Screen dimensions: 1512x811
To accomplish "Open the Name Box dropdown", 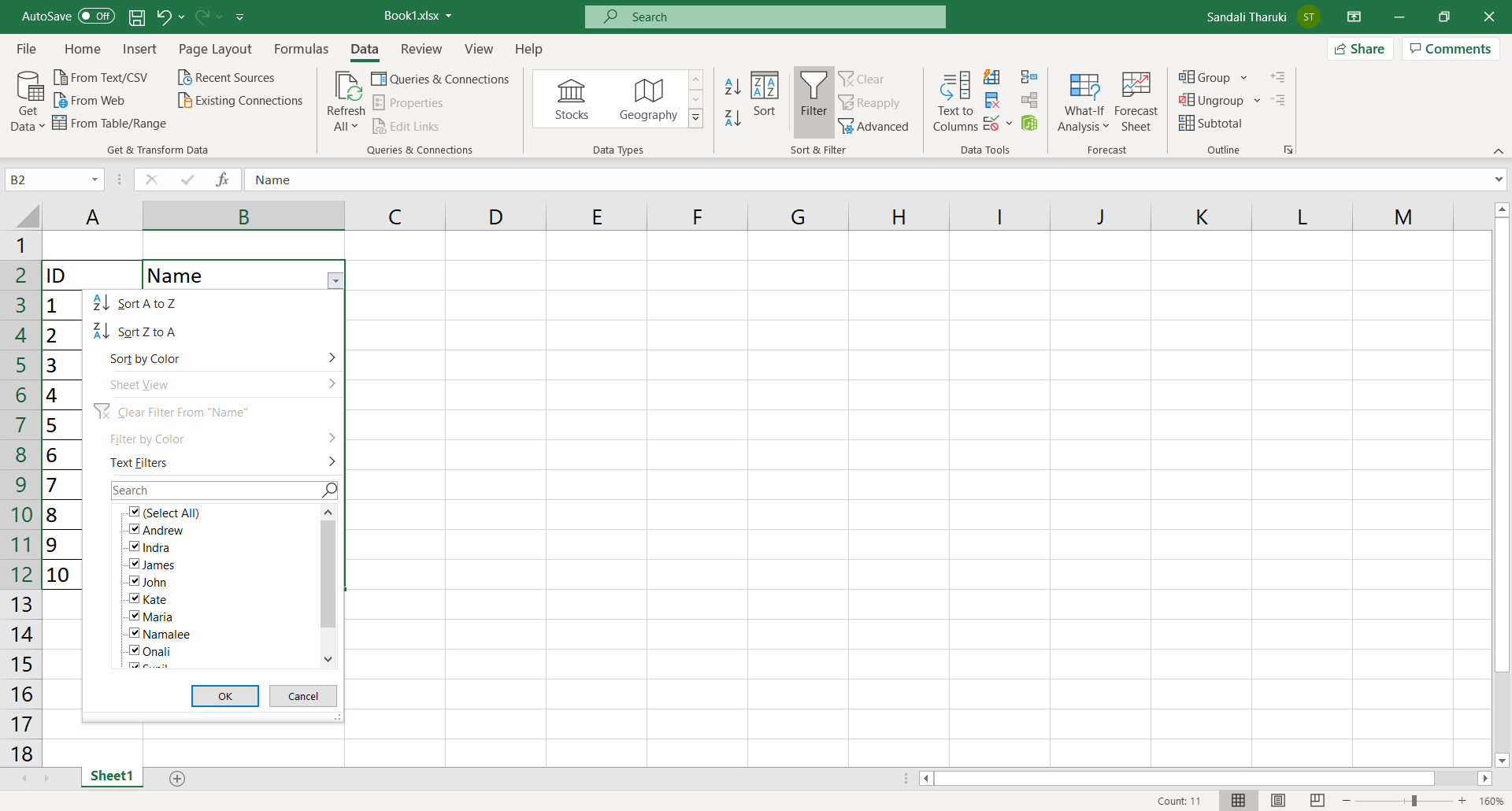I will click(x=94, y=180).
